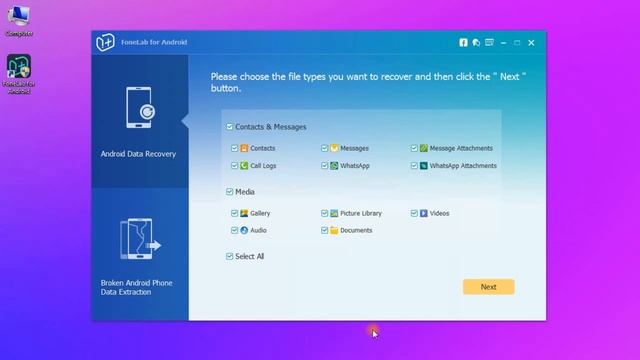Viewport: 640px width, 360px height.
Task: Click the yellow Next button
Action: tap(489, 287)
